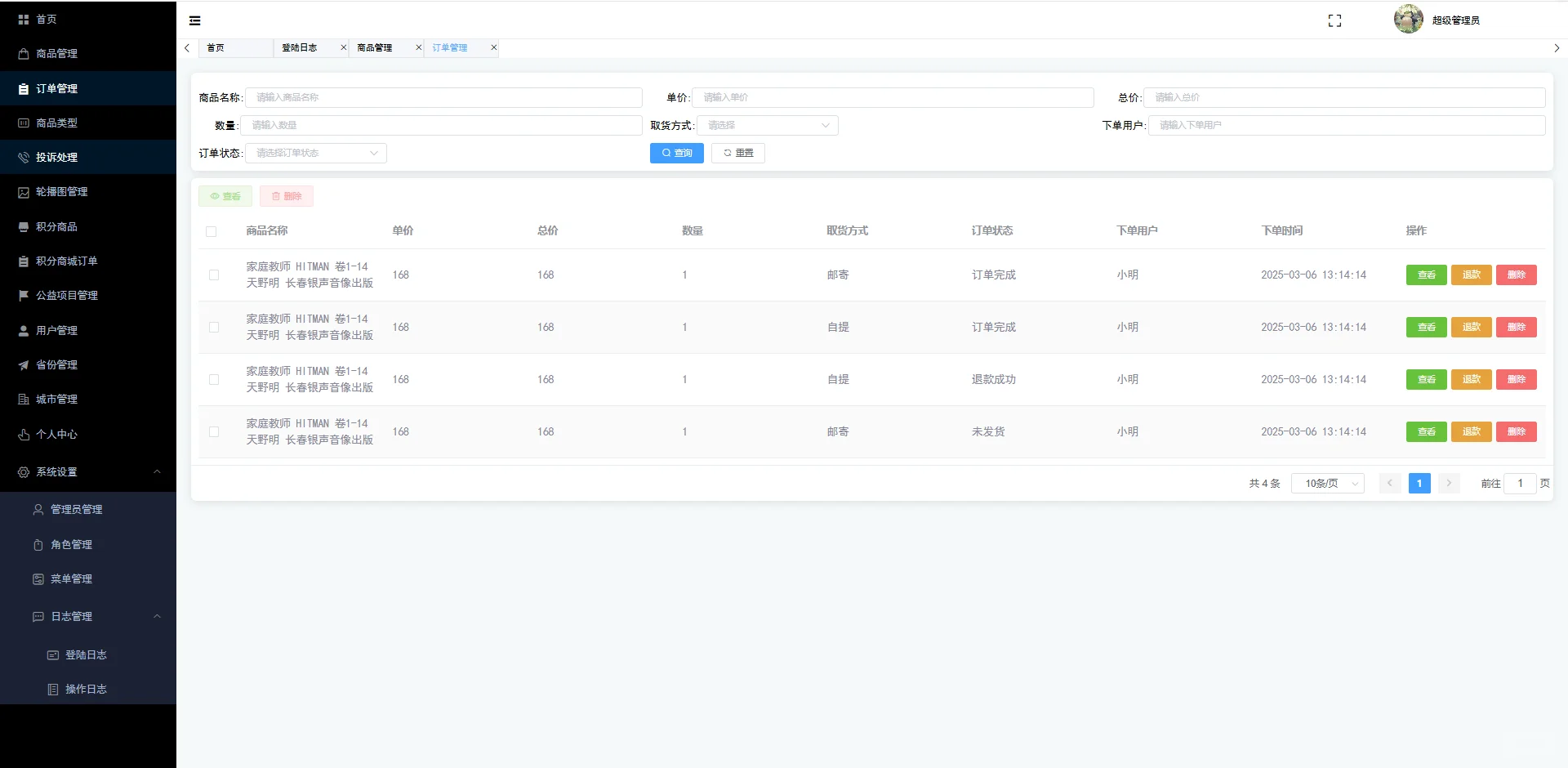Image resolution: width=1568 pixels, height=768 pixels.
Task: Type in the 下单用户 input field
Action: tap(1347, 124)
